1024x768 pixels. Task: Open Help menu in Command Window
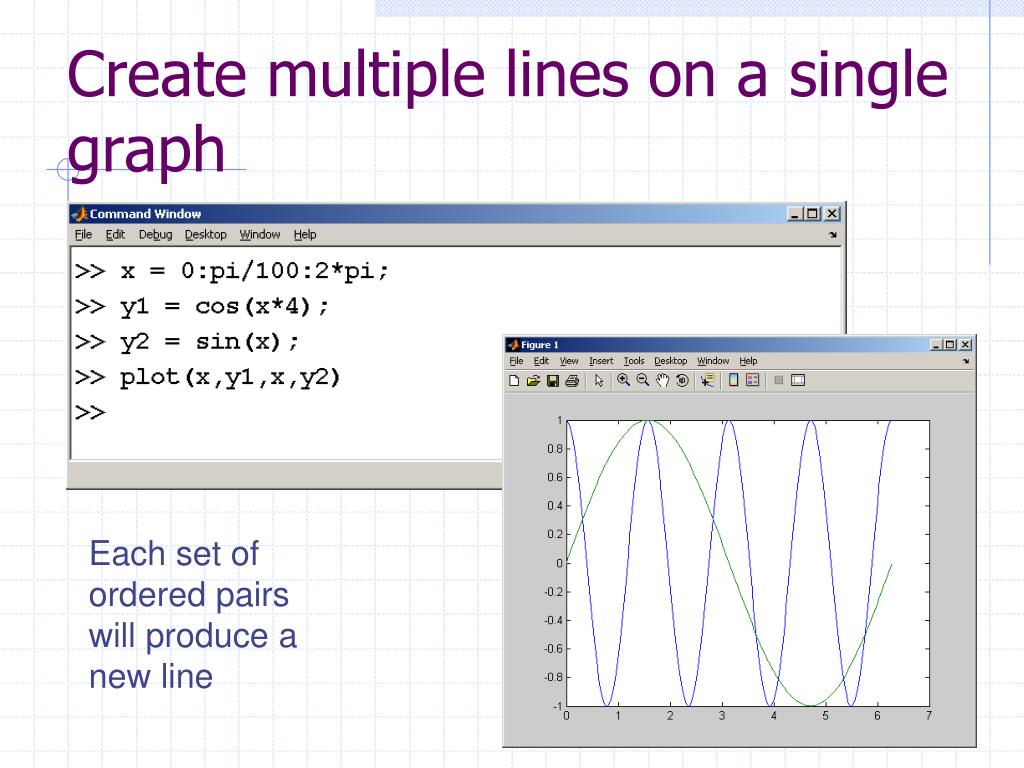(x=305, y=234)
